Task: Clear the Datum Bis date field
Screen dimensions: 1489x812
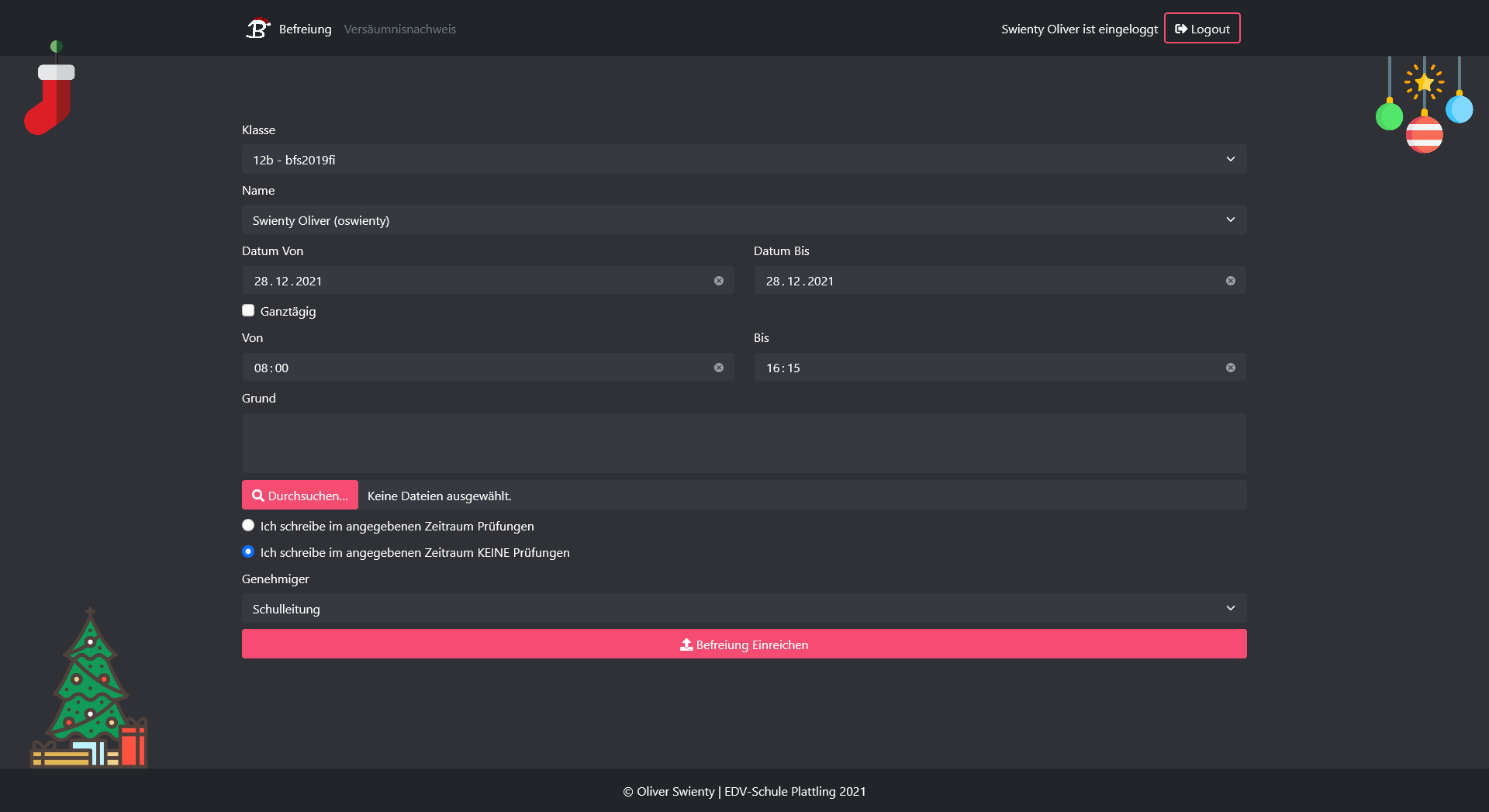Action: (x=1231, y=281)
